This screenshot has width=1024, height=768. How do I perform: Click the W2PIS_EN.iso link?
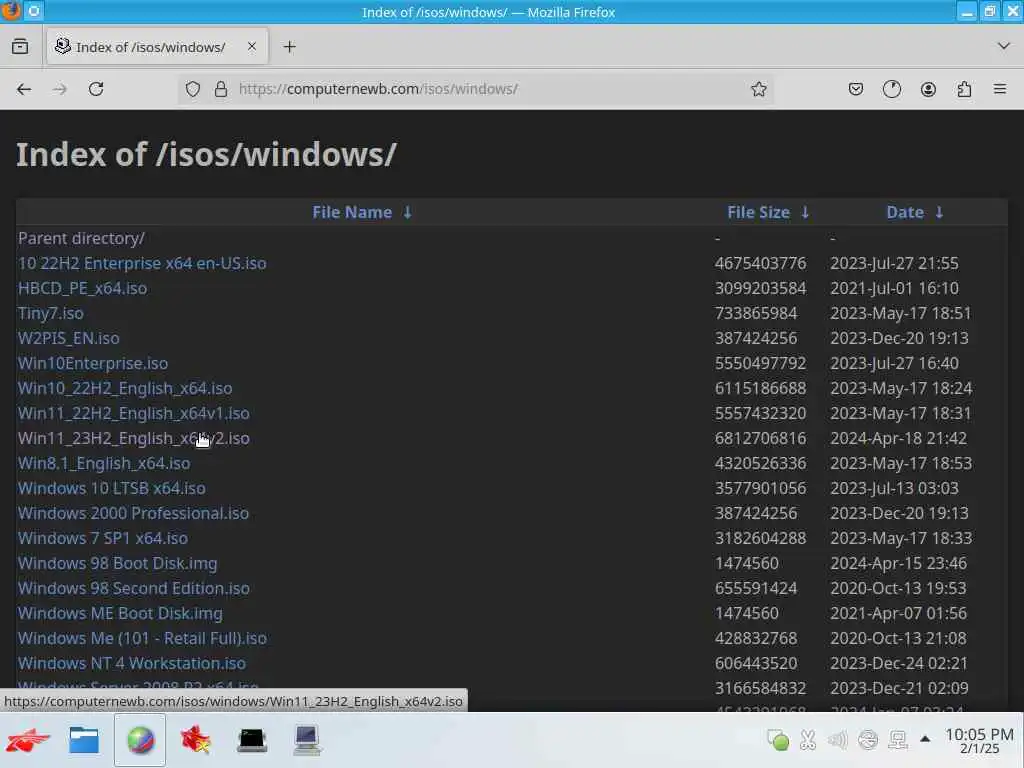pos(69,338)
